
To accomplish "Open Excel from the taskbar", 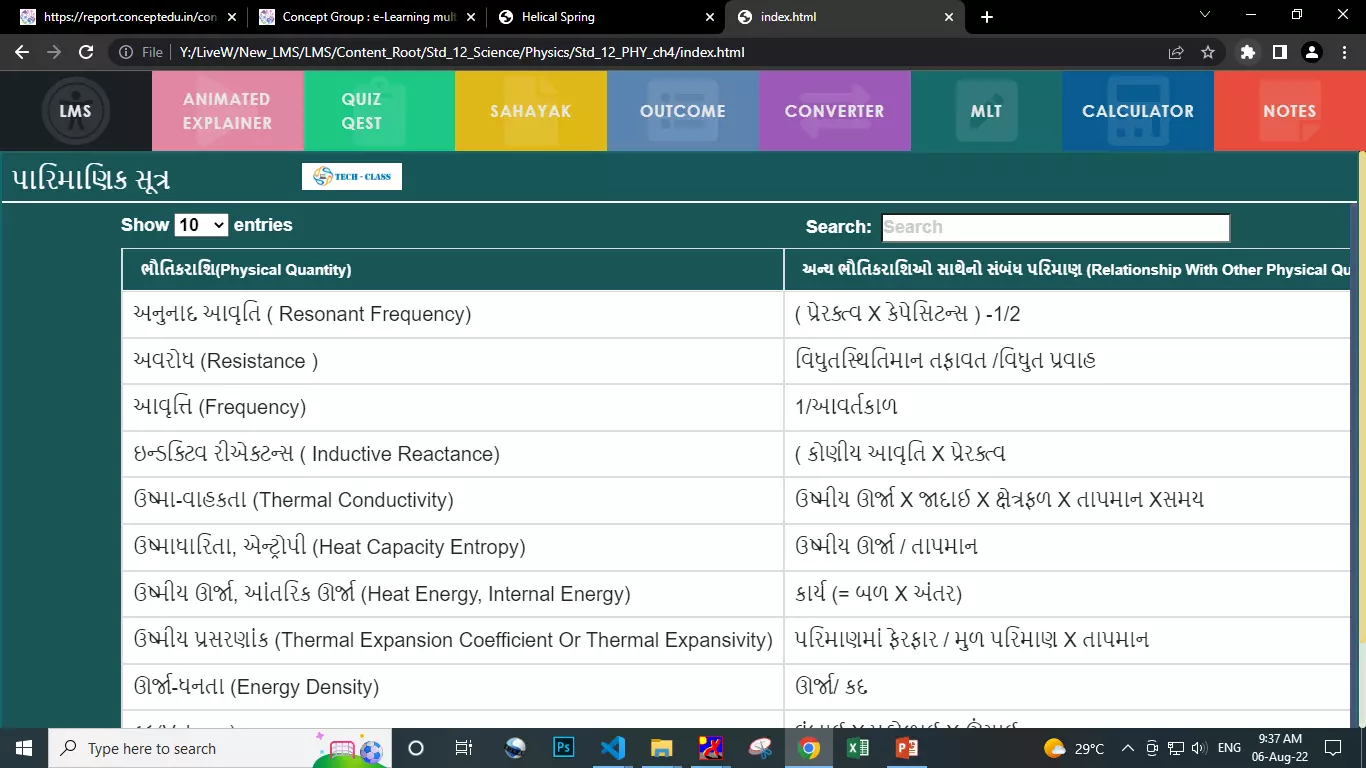I will (858, 748).
